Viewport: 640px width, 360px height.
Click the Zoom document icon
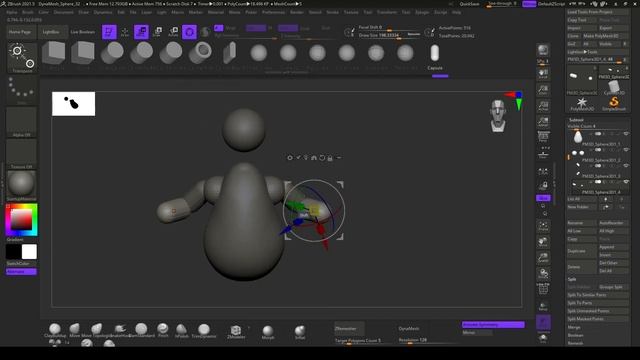(543, 90)
